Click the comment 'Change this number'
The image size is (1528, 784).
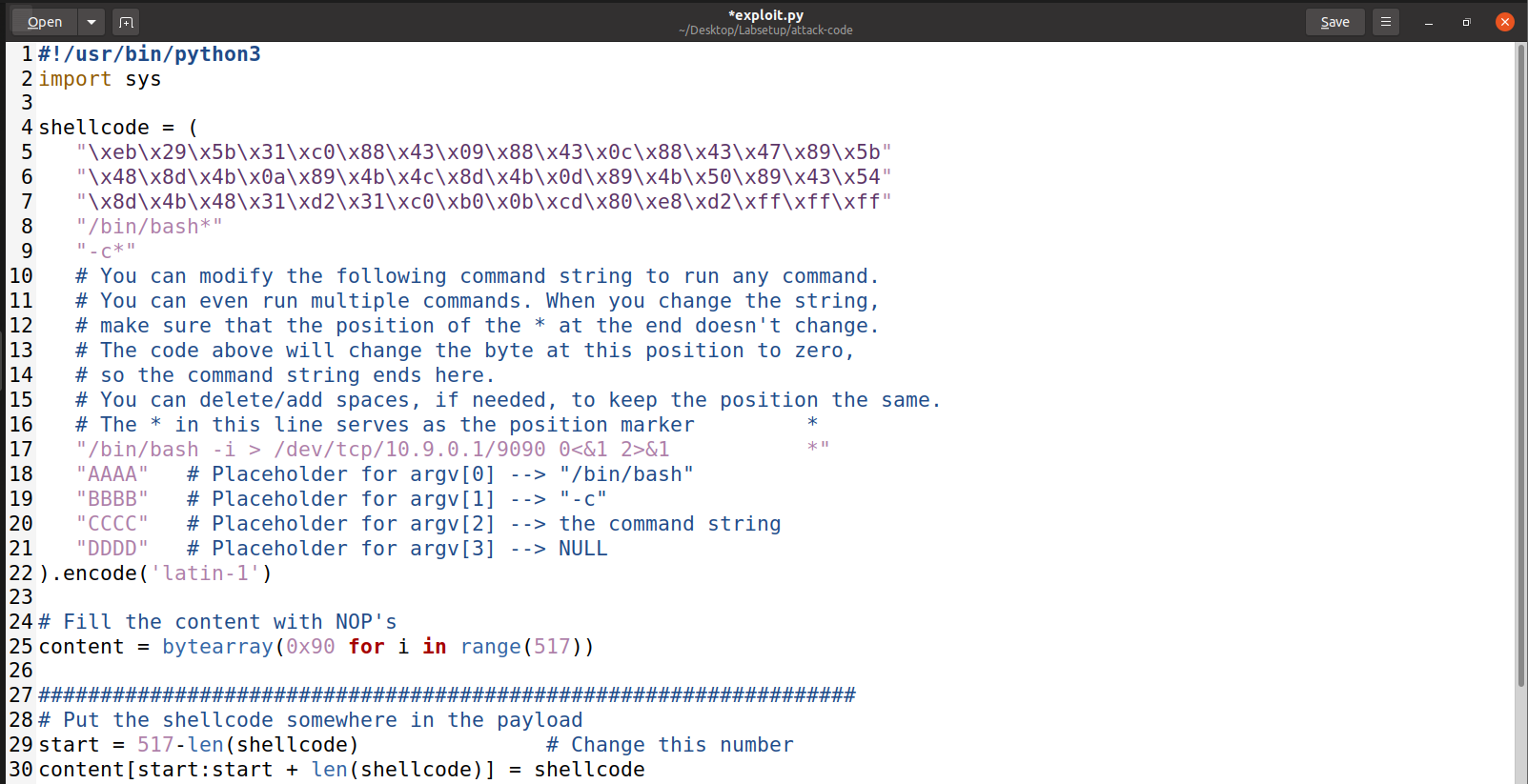[x=670, y=745]
